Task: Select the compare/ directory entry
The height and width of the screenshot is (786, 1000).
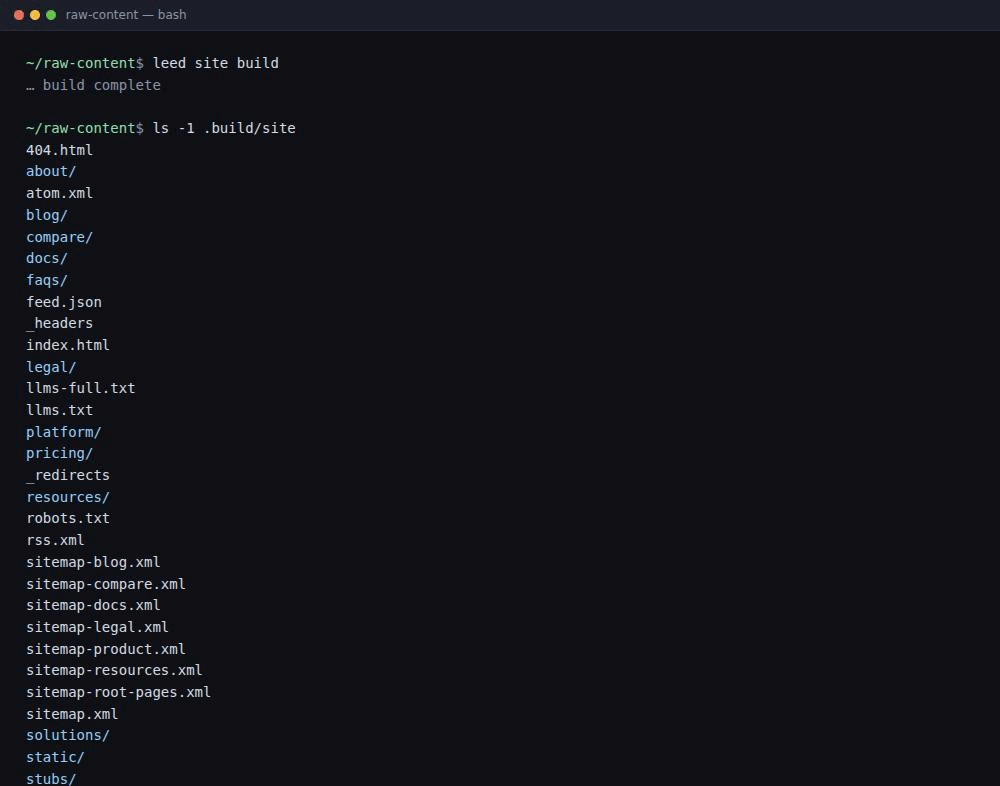Action: pyautogui.click(x=59, y=237)
